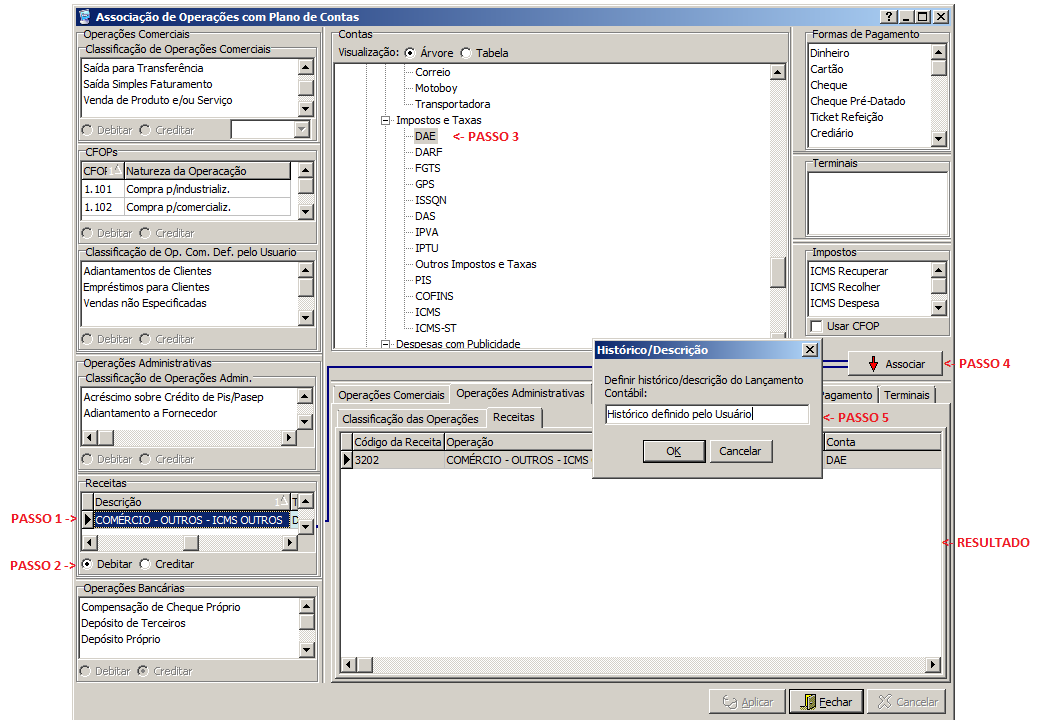The height and width of the screenshot is (720, 1041).
Task: Switch to Operações Comerciais tab
Action: tap(390, 394)
